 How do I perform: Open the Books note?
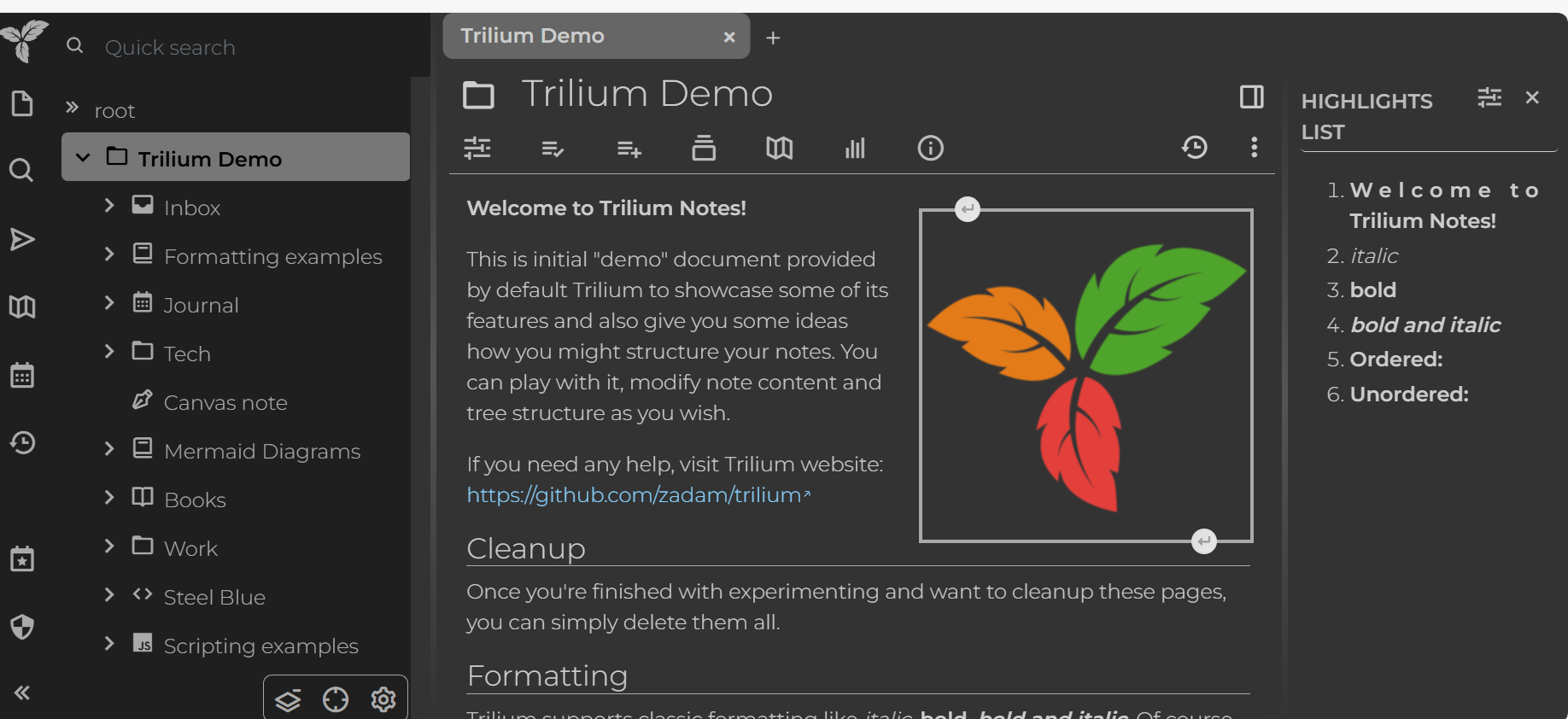click(x=195, y=500)
